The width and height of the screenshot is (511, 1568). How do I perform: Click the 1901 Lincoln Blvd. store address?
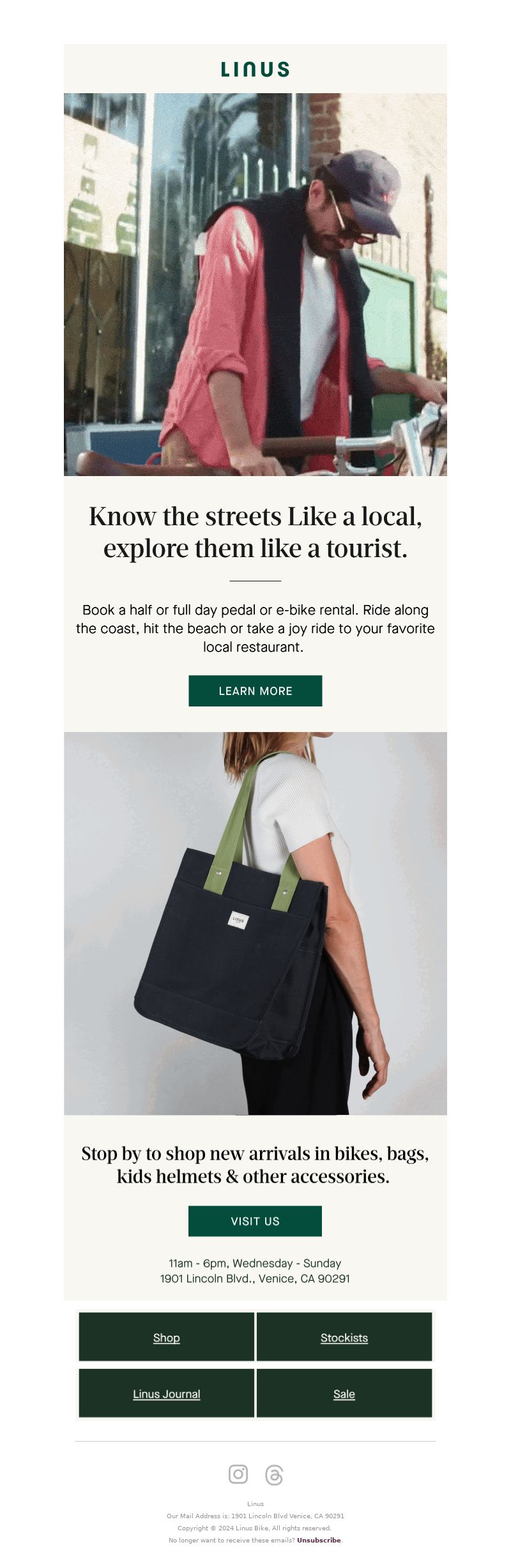click(x=255, y=1278)
